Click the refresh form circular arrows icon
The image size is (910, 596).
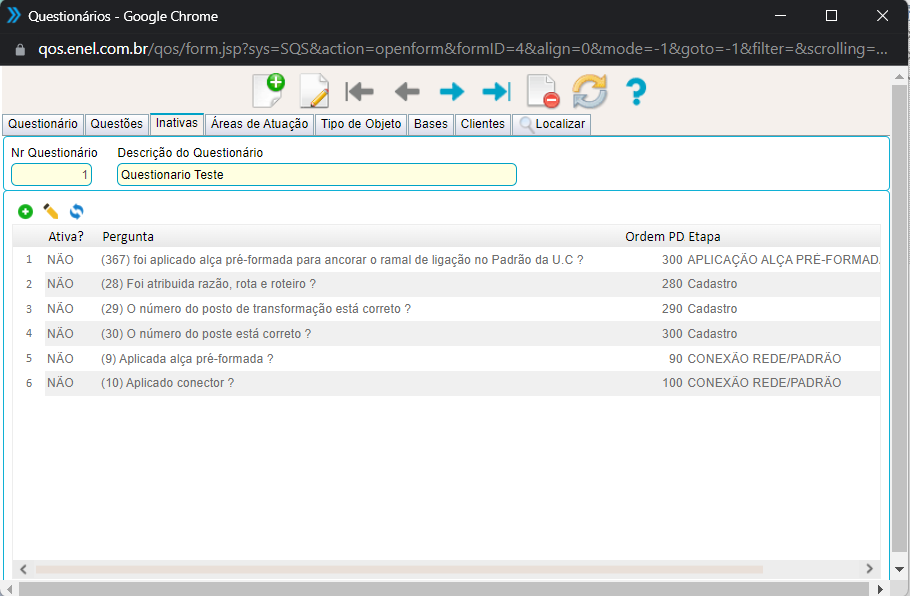[589, 92]
